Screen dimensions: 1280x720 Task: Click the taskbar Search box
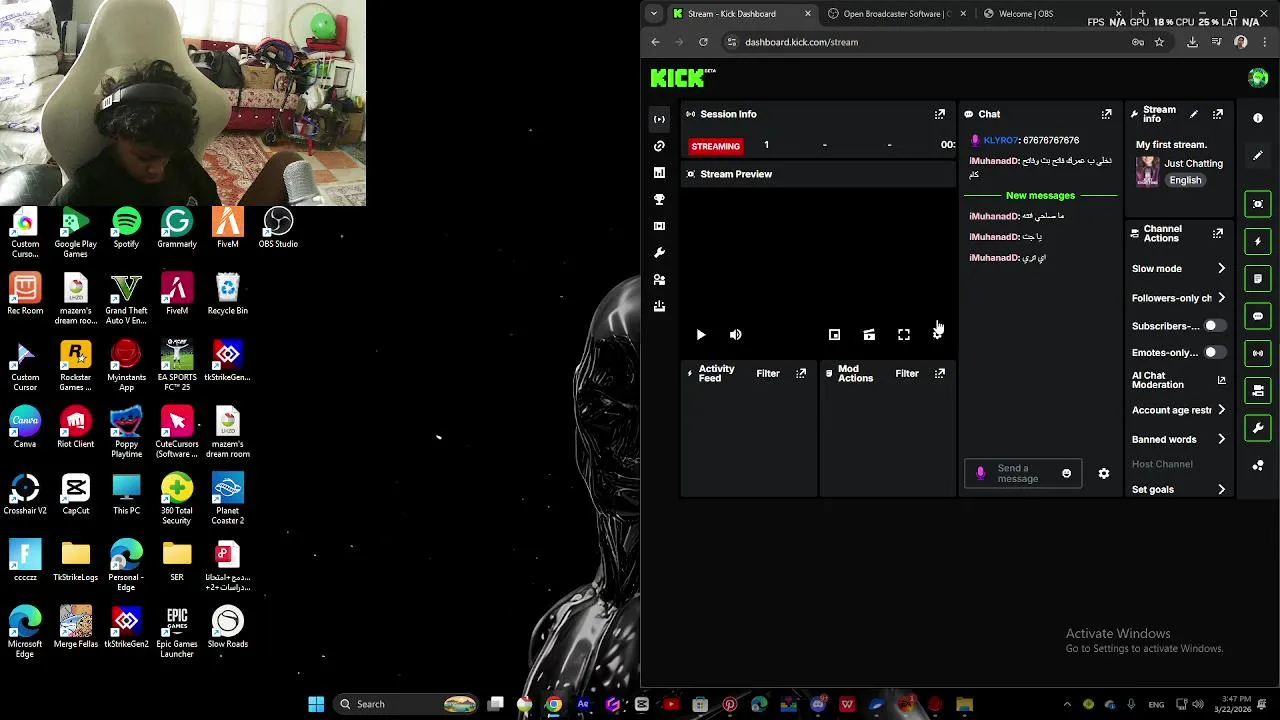pyautogui.click(x=408, y=704)
